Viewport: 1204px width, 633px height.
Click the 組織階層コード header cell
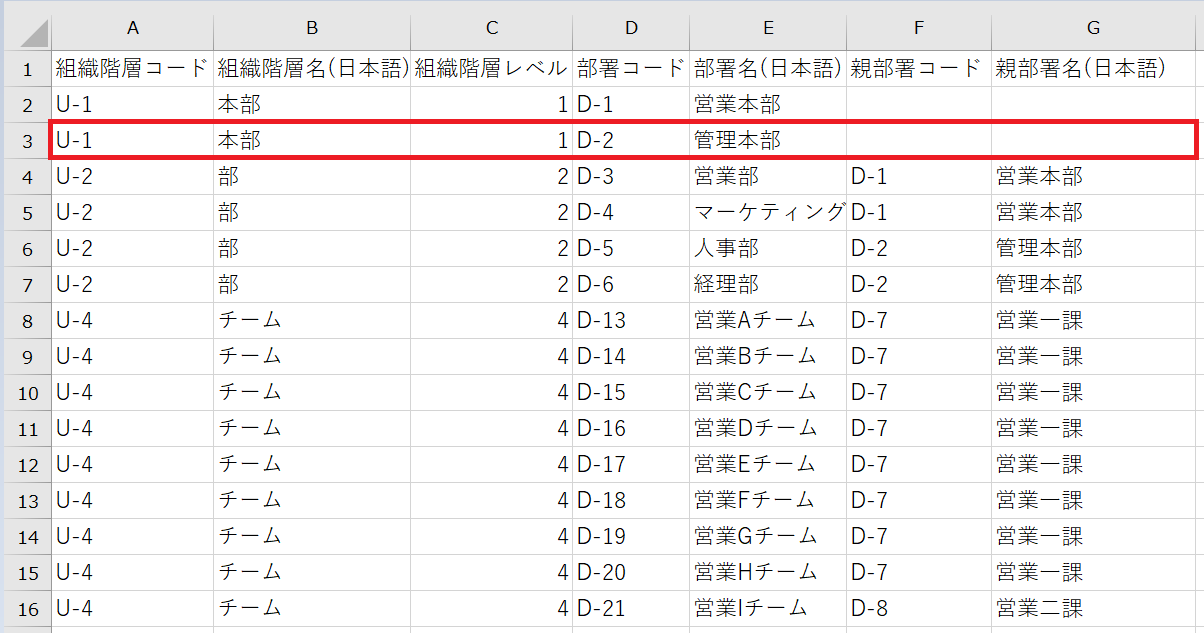pos(132,69)
